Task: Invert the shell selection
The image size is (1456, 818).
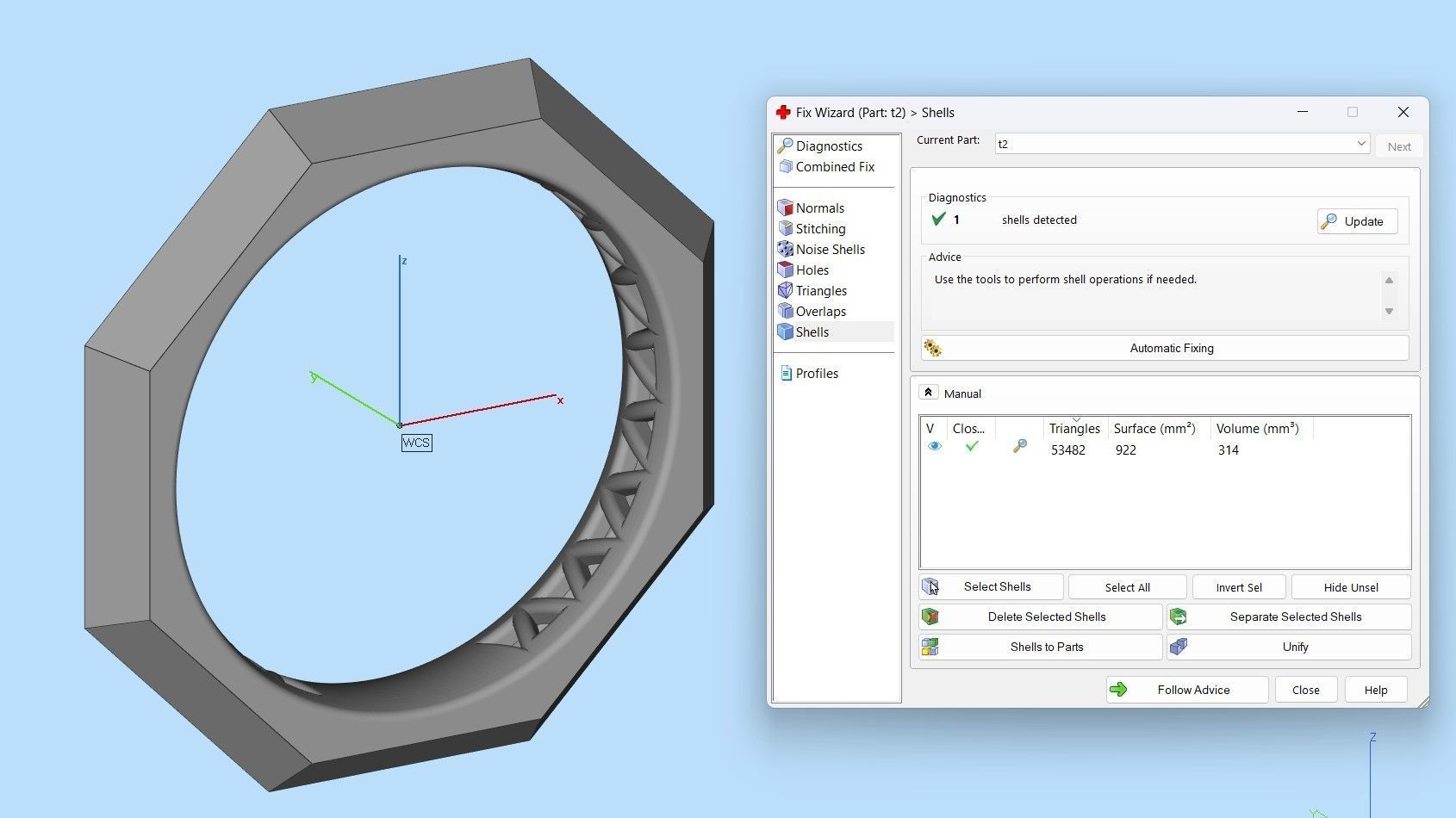Action: coord(1239,587)
